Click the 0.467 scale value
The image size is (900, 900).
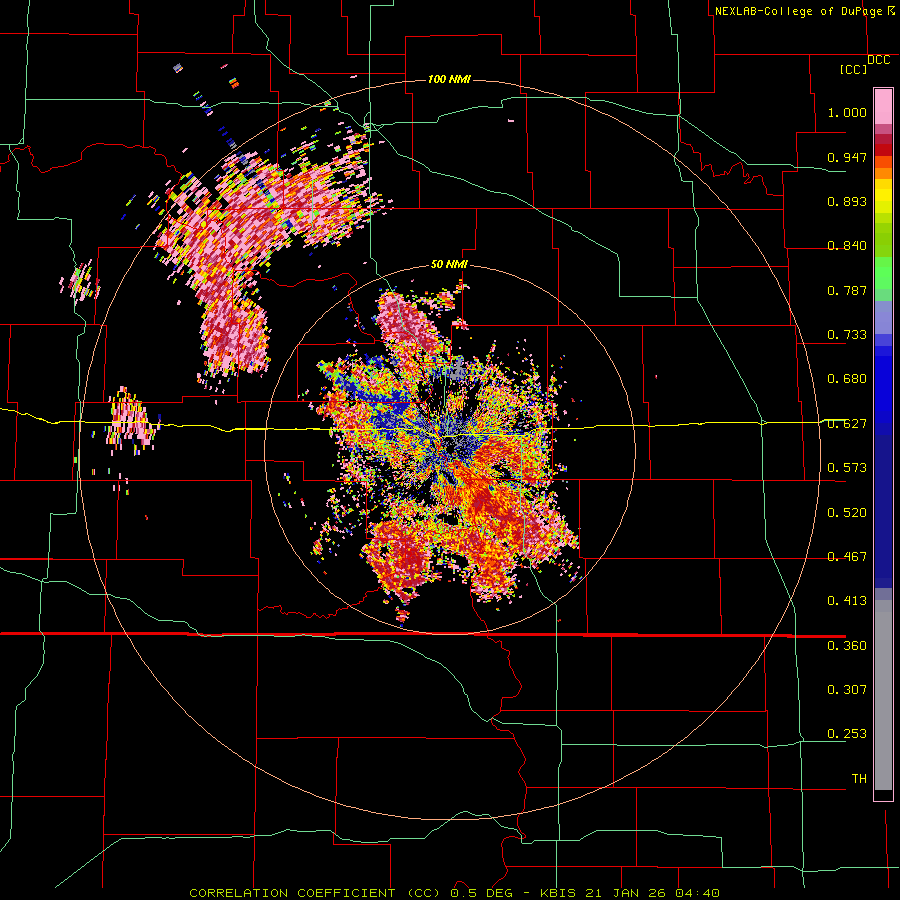tap(847, 557)
